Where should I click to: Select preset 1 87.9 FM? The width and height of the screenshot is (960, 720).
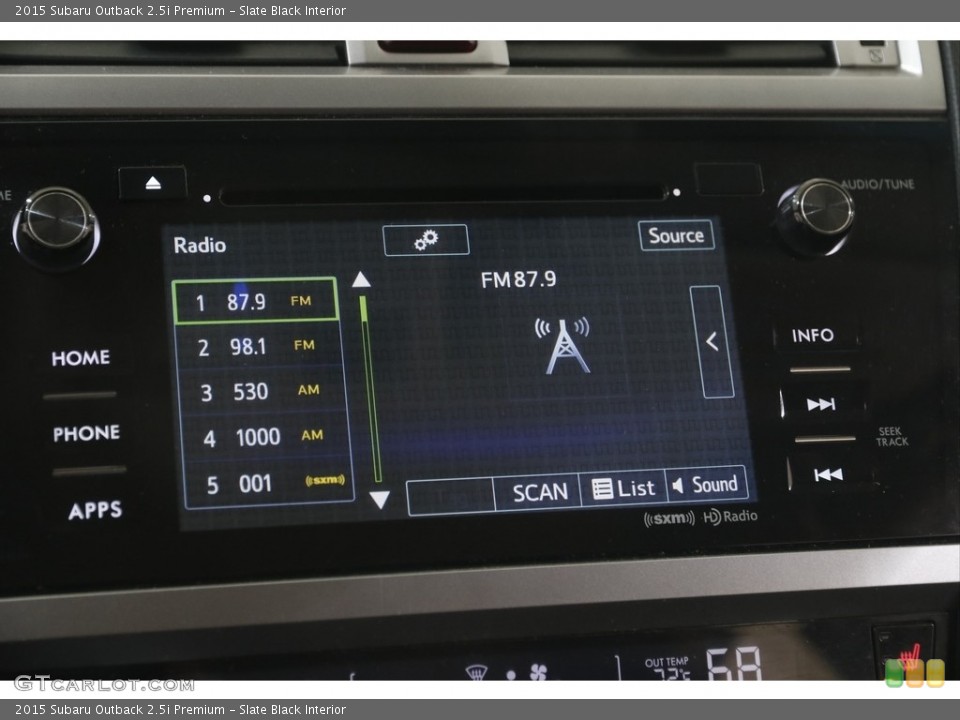[255, 301]
